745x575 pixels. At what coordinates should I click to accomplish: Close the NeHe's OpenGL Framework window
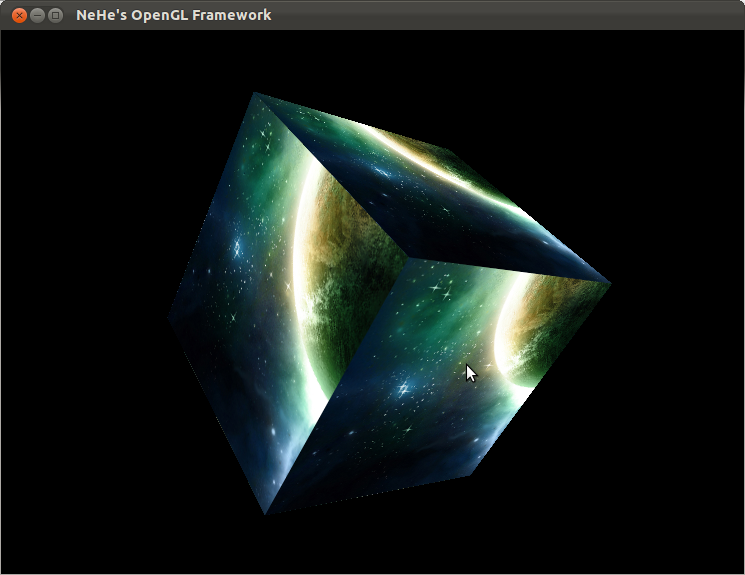coord(19,16)
